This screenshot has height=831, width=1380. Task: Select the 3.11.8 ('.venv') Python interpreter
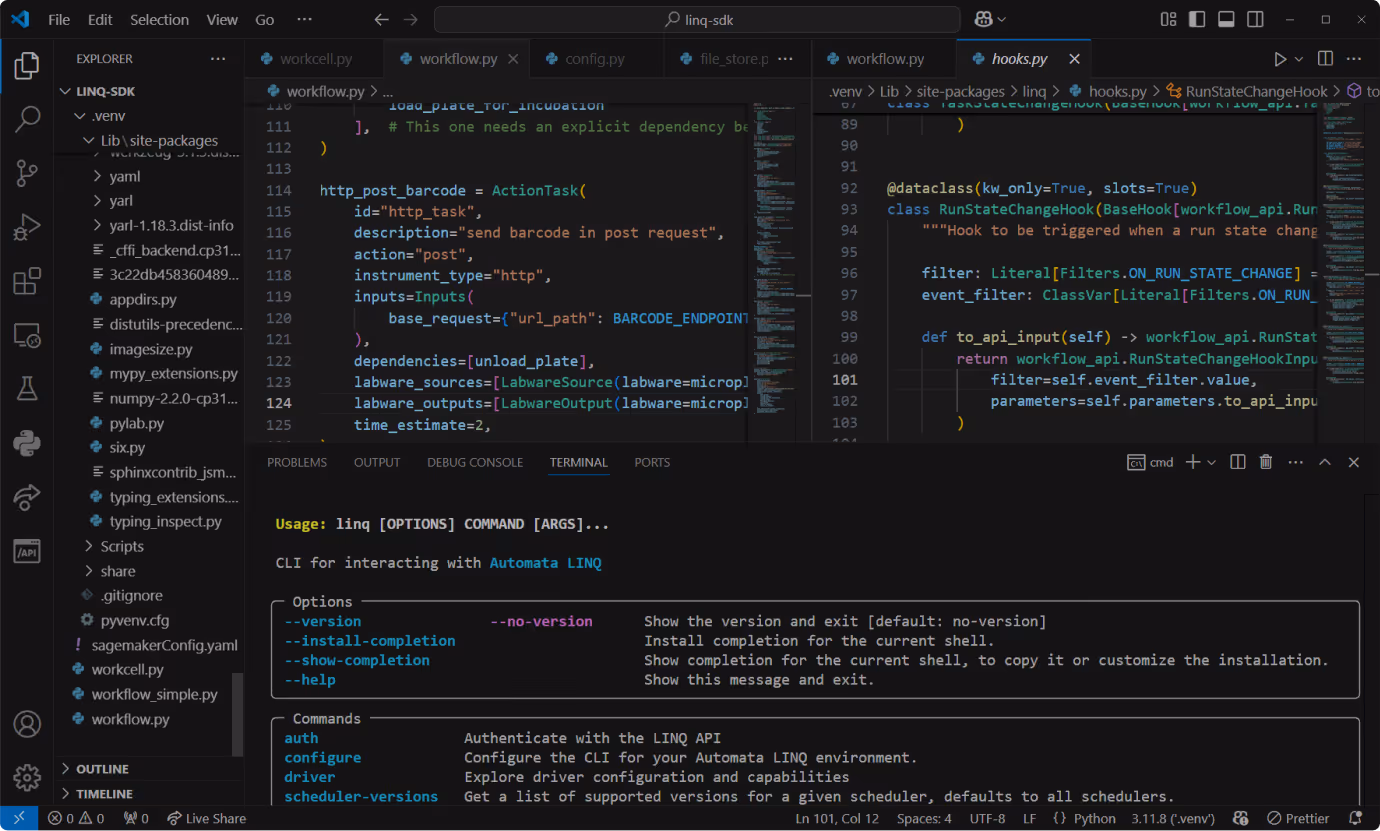[x=1172, y=818]
